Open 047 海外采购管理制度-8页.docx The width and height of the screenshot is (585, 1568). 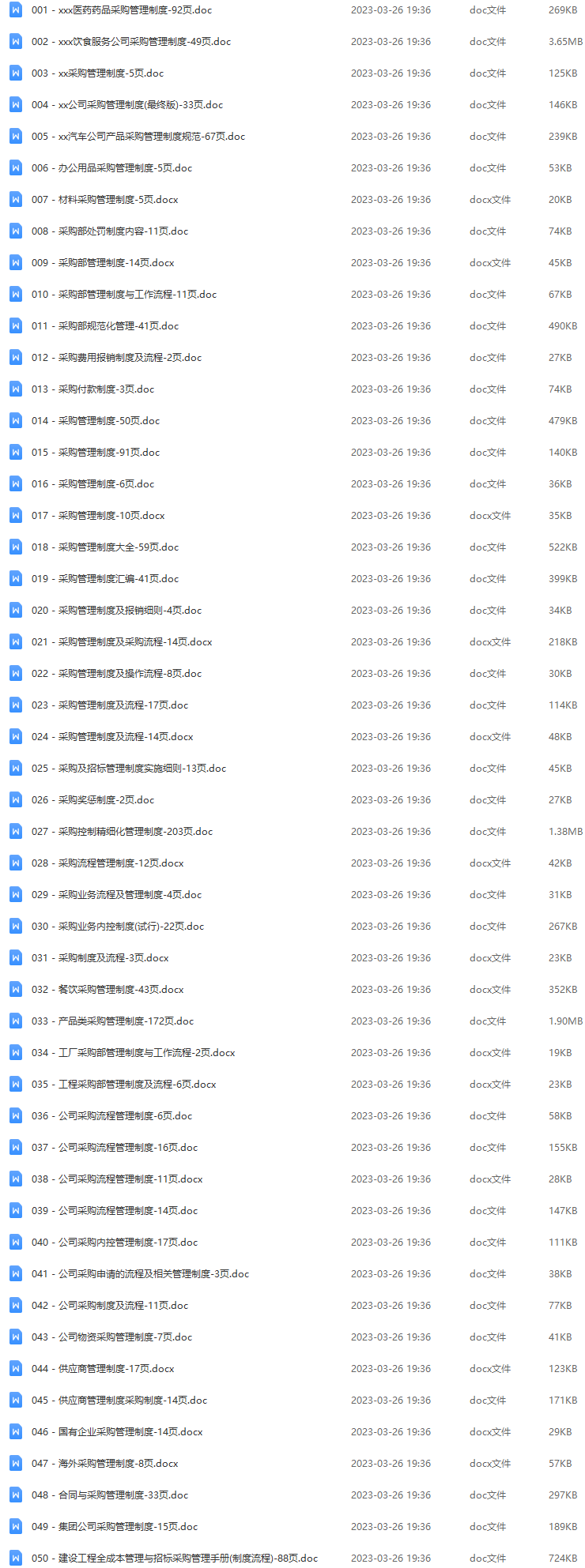[105, 1464]
